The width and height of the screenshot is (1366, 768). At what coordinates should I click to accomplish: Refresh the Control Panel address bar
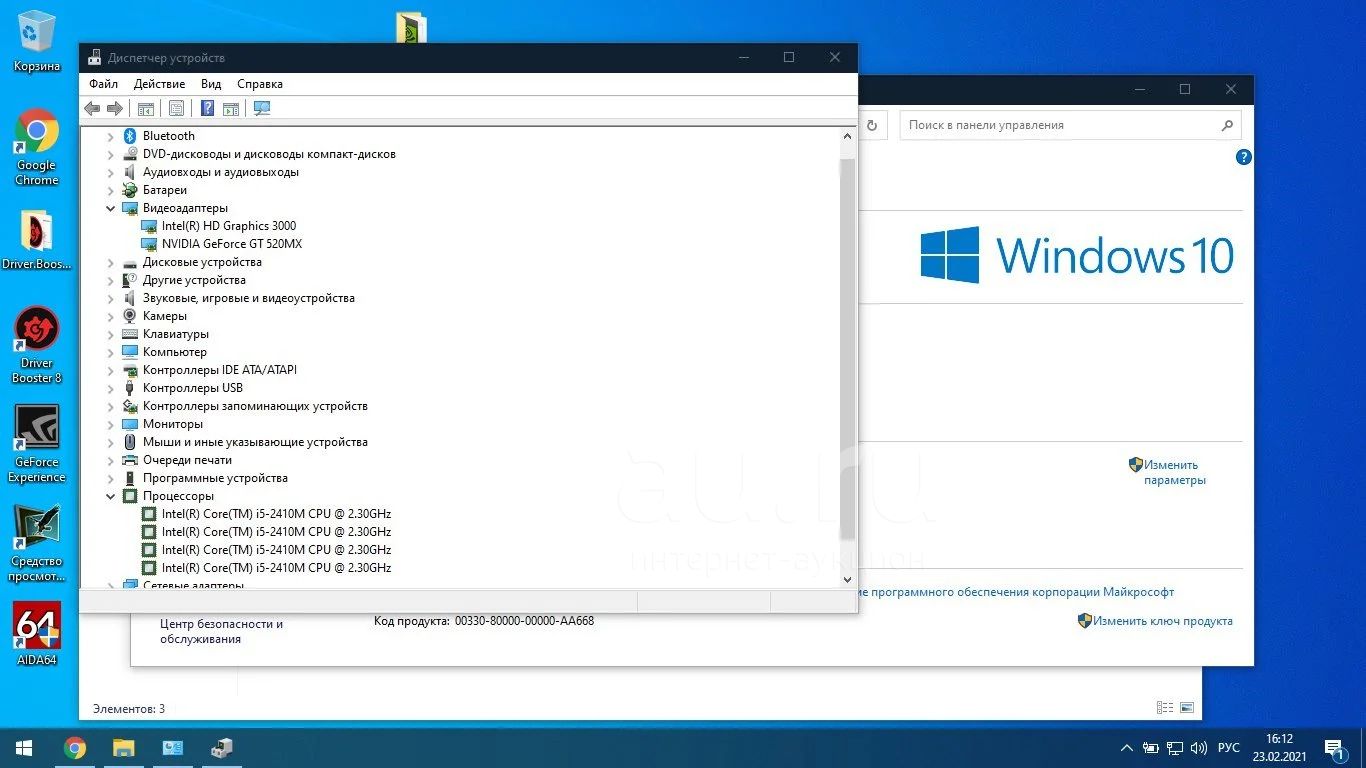click(x=871, y=125)
